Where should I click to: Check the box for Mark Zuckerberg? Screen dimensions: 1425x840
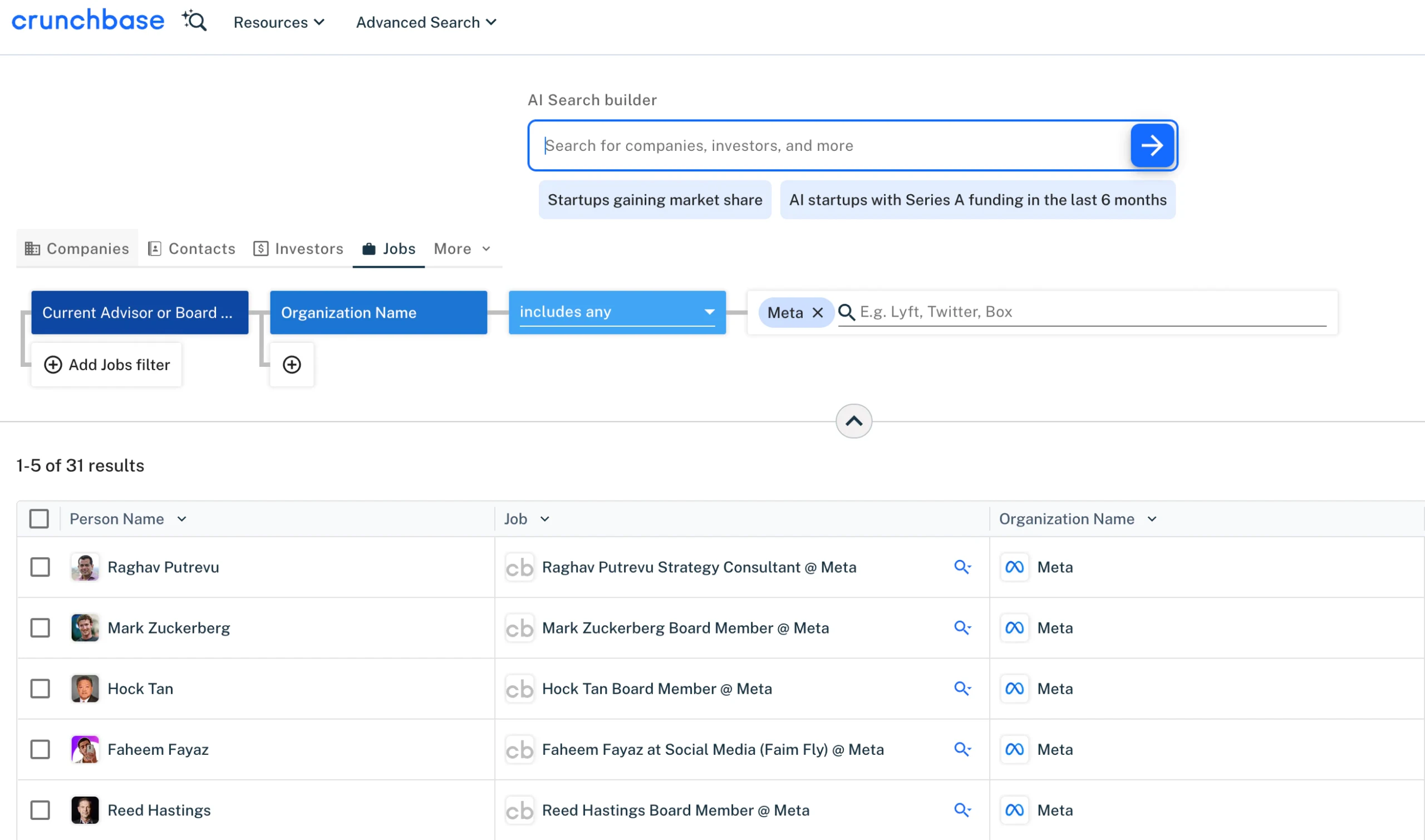(40, 628)
